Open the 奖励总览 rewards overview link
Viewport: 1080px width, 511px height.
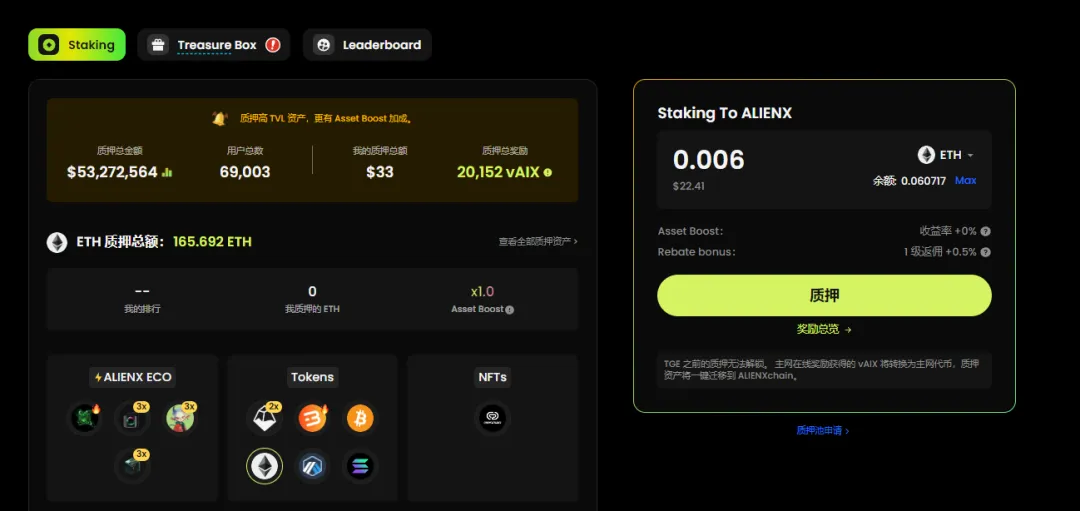tap(824, 330)
